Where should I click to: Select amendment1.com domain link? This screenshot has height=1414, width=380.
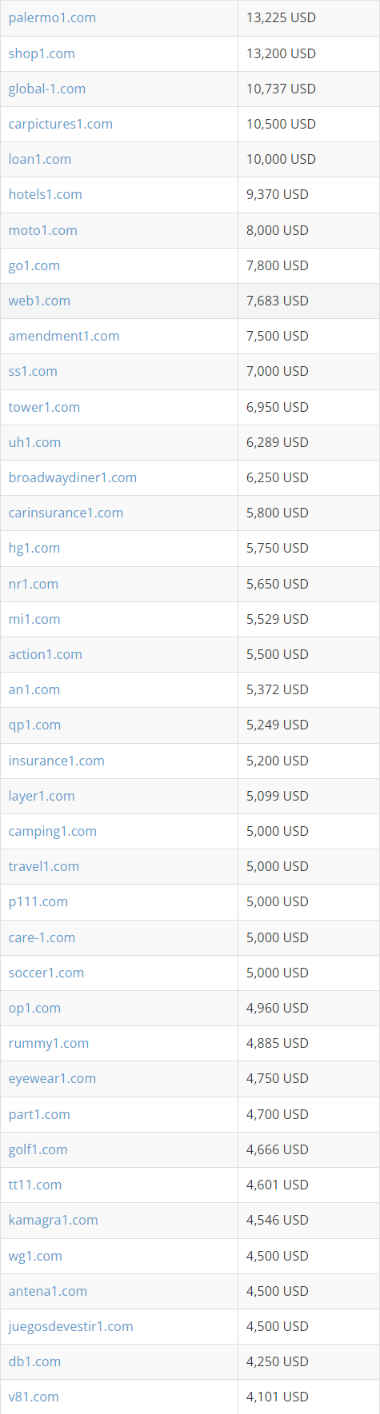click(64, 336)
